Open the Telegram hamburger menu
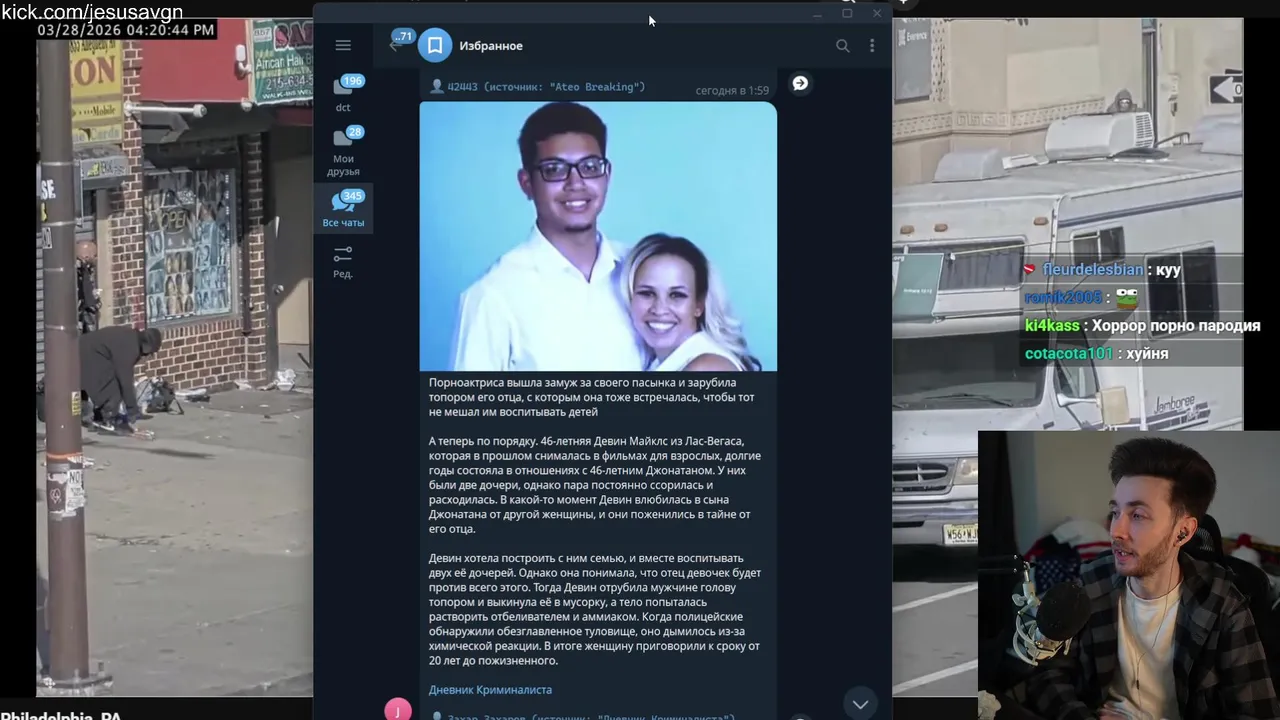Screen dimensions: 1280x720 pyautogui.click(x=343, y=45)
